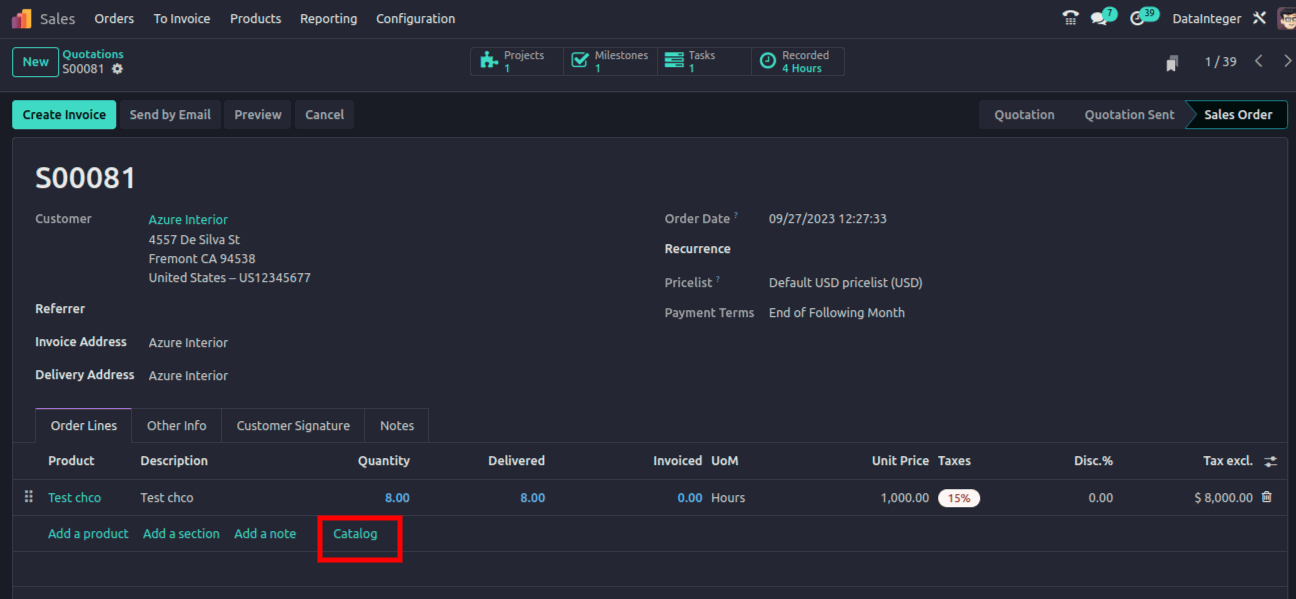The image size is (1296, 599).
Task: Open the Customer Signature tab
Action: coord(293,426)
